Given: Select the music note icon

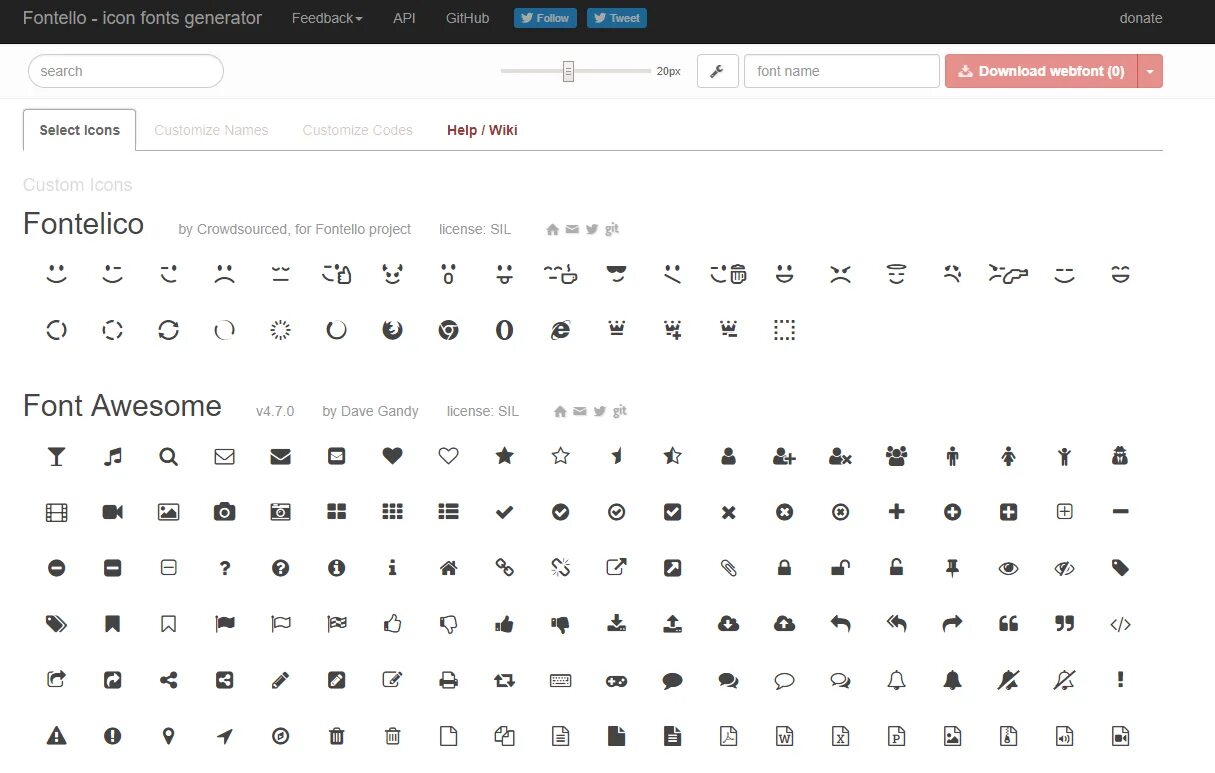Looking at the screenshot, I should (x=113, y=456).
